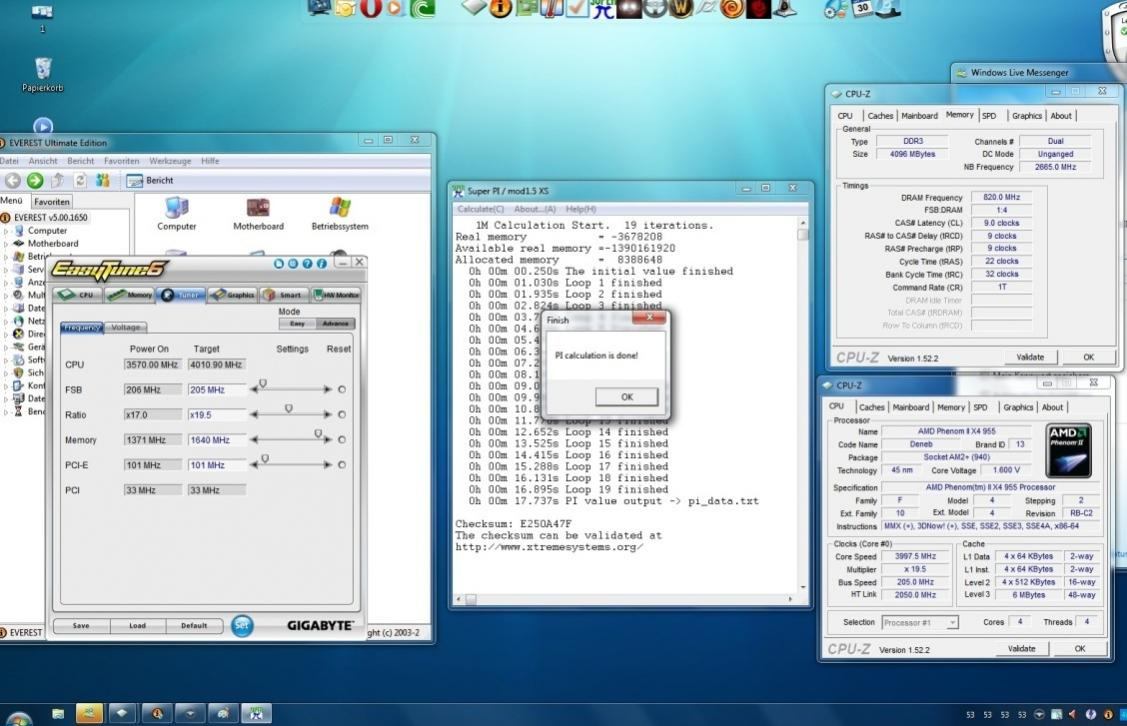Open the Betriebssystem category icon in EVEREST

point(340,214)
